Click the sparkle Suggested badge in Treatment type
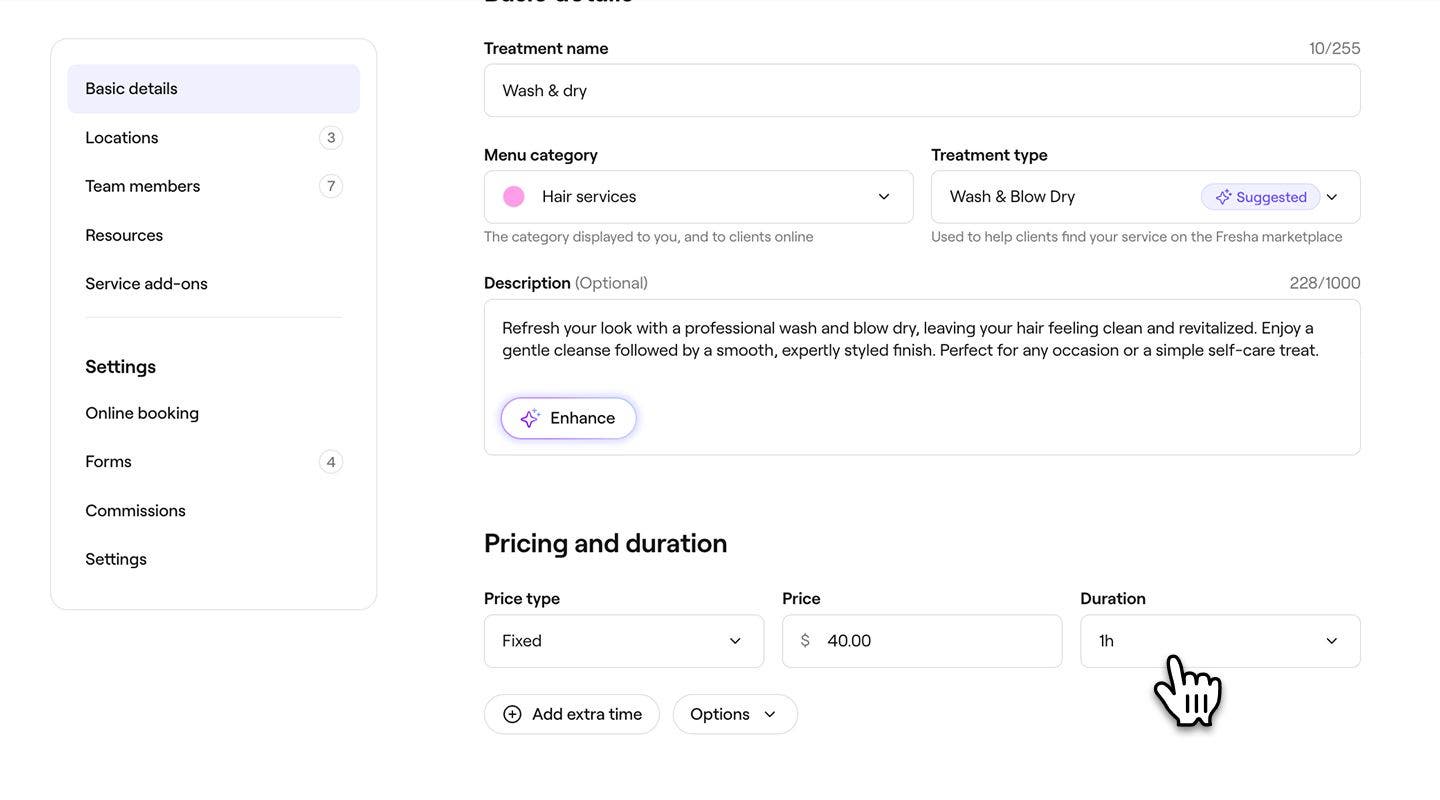Screen dimensions: 1440x800 (x=1260, y=197)
